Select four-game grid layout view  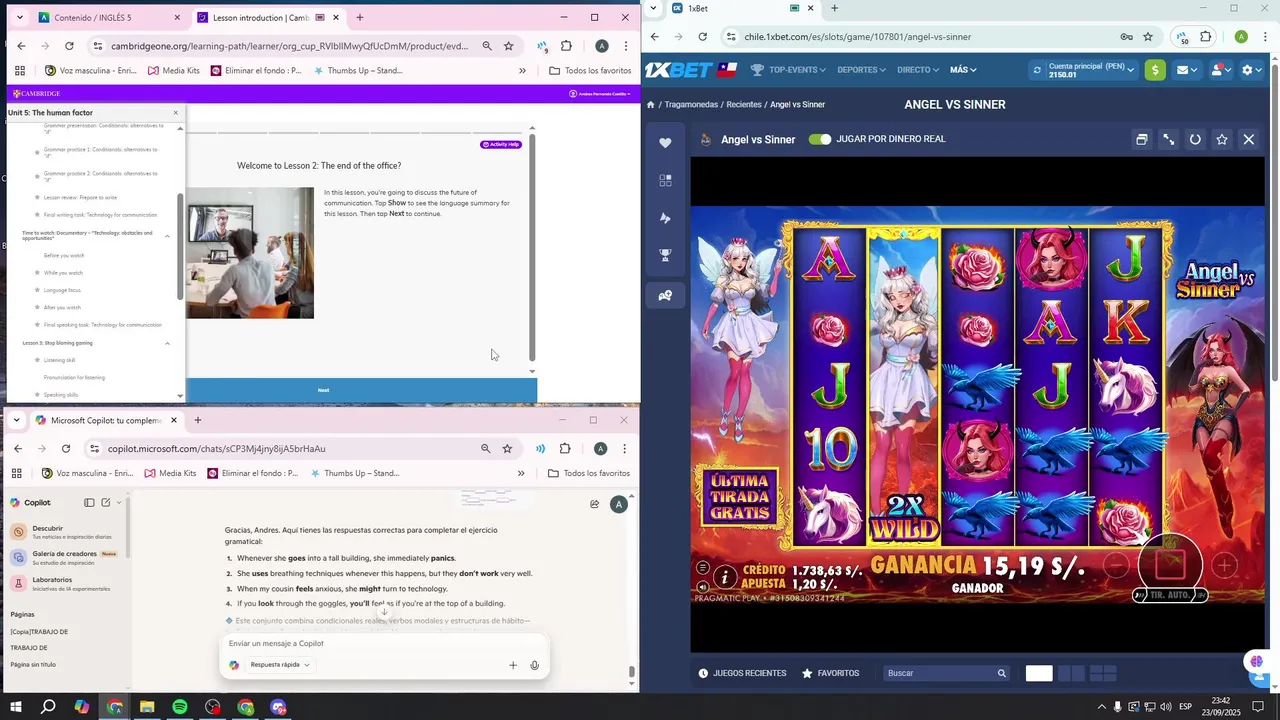(1103, 673)
